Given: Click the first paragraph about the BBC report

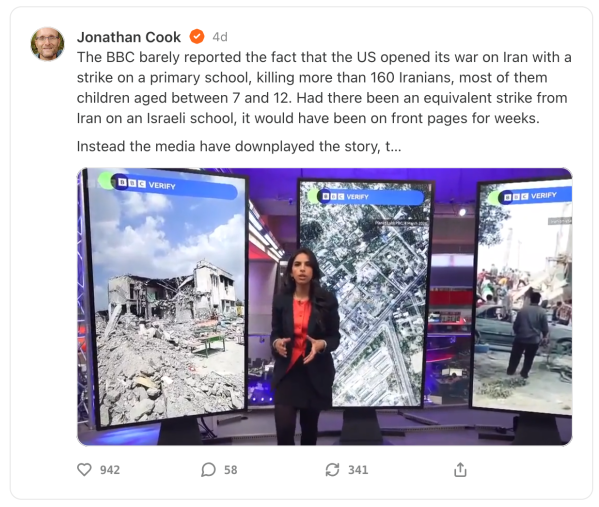Looking at the screenshot, I should (324, 88).
